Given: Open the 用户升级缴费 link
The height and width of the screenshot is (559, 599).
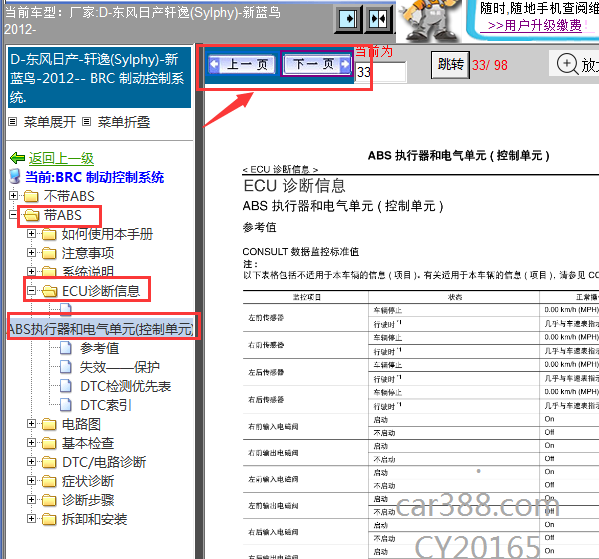Looking at the screenshot, I should point(534,26).
